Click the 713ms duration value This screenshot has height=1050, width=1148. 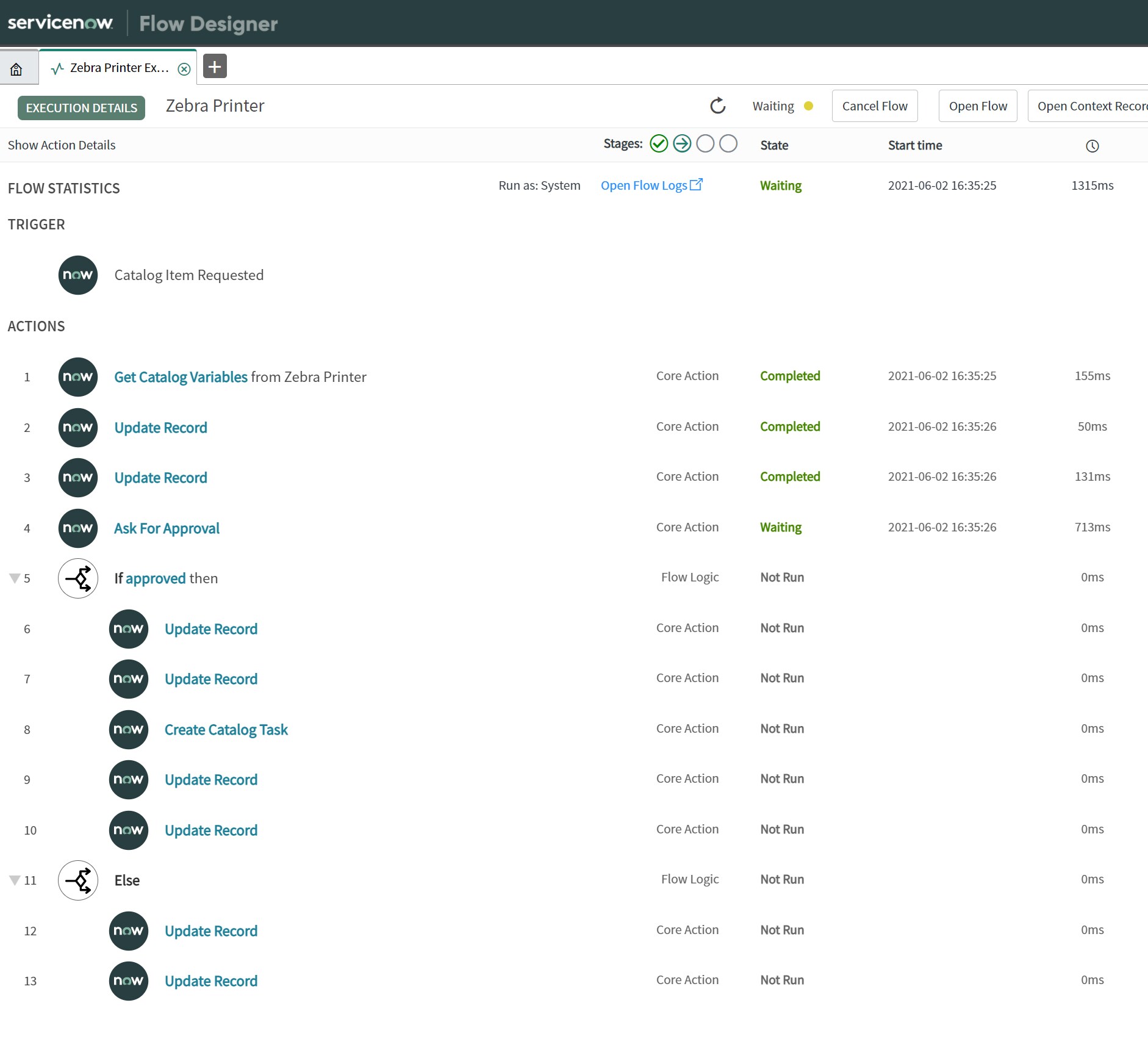(1092, 527)
